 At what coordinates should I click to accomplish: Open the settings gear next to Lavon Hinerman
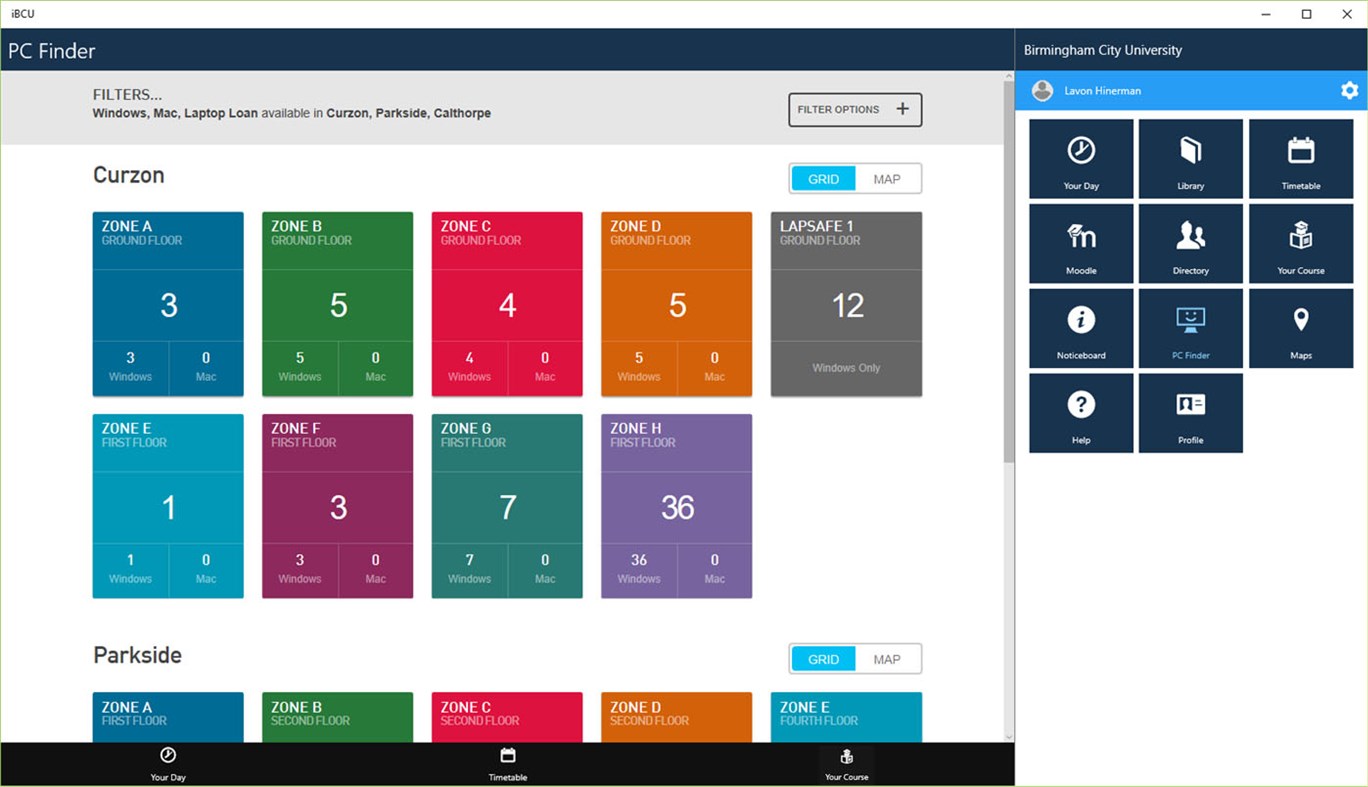tap(1349, 90)
